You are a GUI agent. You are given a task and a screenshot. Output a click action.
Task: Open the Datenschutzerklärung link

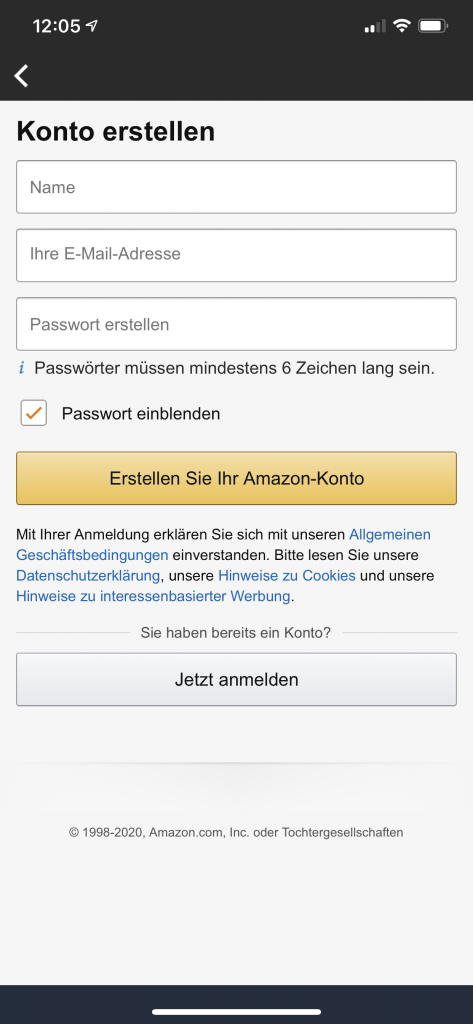pos(88,576)
